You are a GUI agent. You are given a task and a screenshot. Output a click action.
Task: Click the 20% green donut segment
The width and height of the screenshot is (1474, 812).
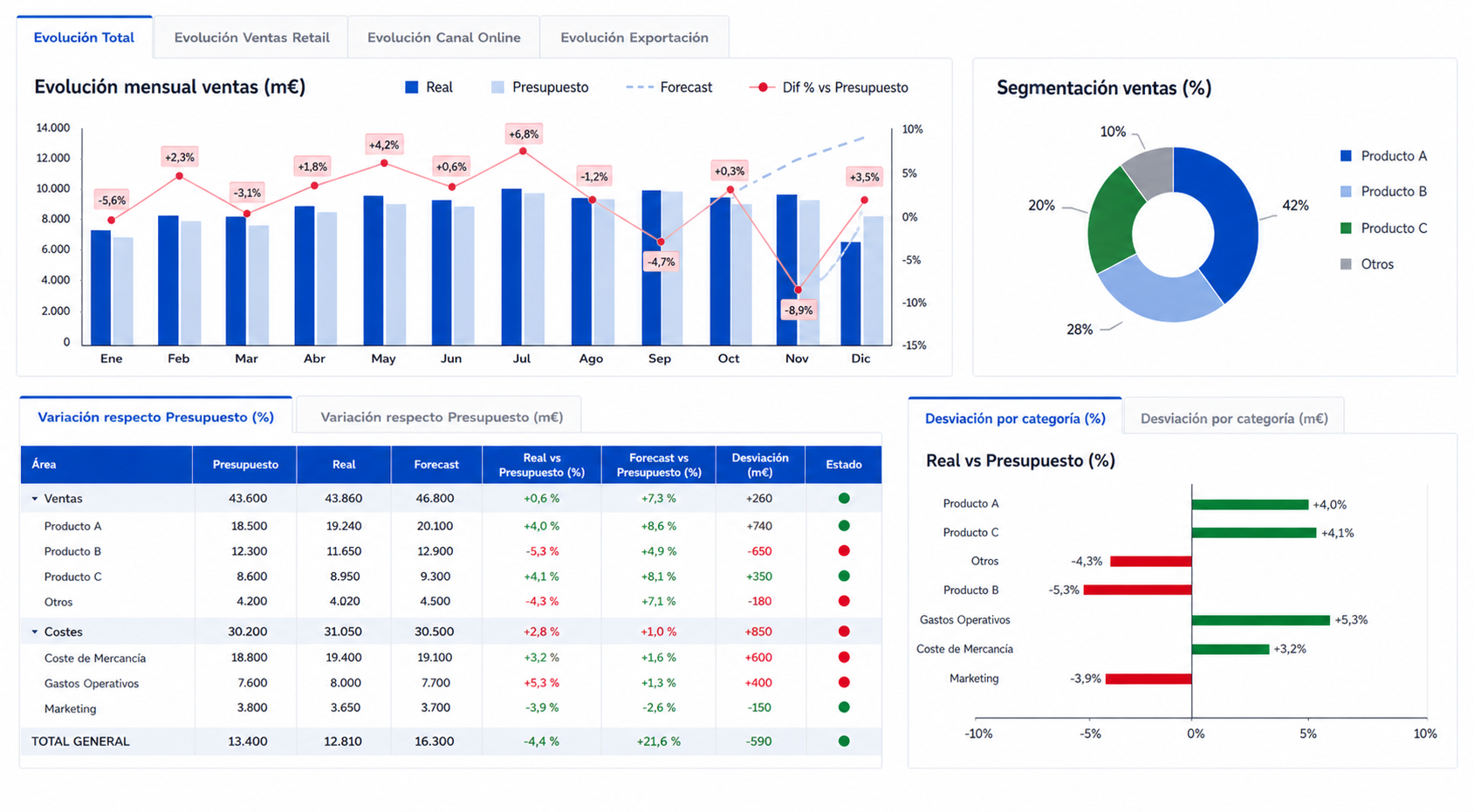[1113, 220]
